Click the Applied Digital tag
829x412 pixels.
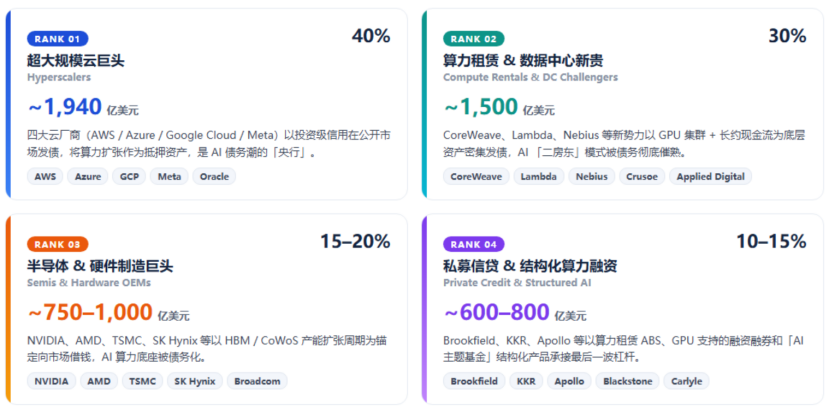pos(711,177)
